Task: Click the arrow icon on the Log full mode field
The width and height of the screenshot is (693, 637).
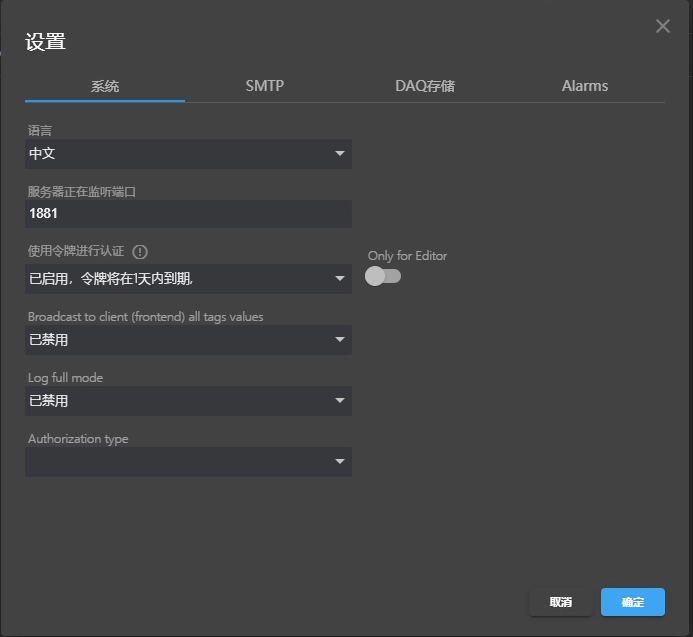Action: point(340,401)
